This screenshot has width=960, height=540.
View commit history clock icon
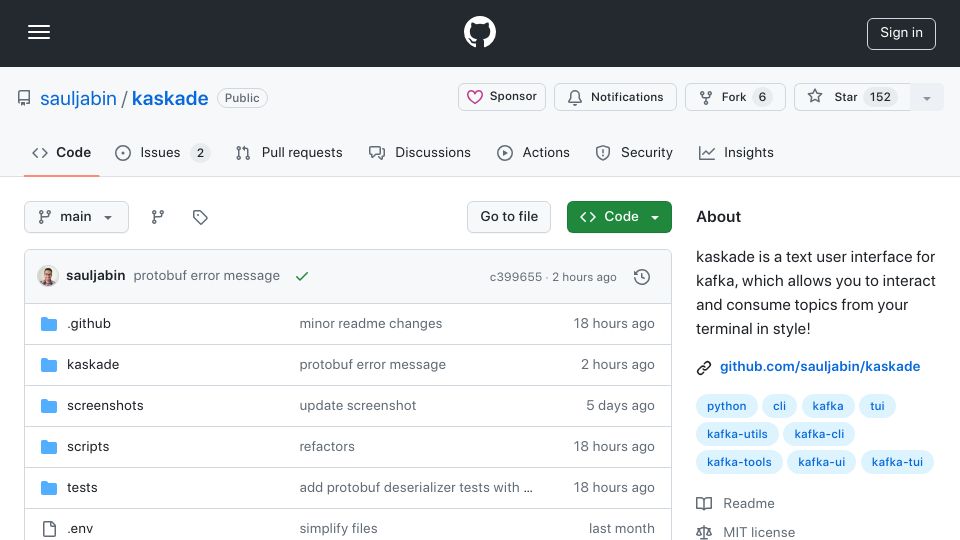pyautogui.click(x=642, y=277)
